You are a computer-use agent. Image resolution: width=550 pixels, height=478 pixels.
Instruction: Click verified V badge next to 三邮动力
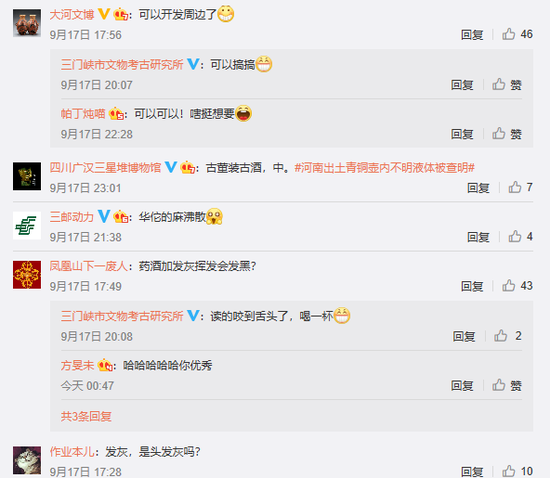[x=104, y=216]
